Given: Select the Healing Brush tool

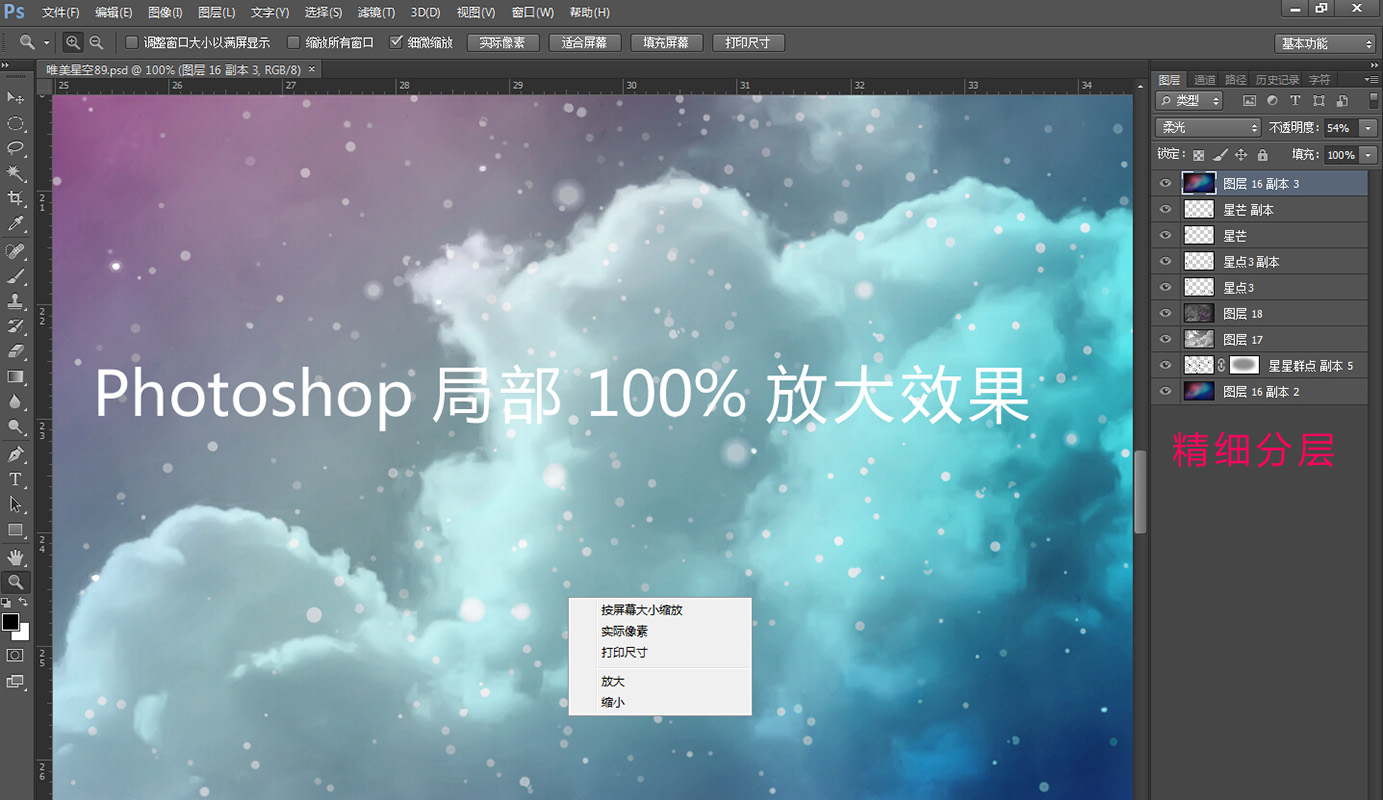Looking at the screenshot, I should pos(16,250).
